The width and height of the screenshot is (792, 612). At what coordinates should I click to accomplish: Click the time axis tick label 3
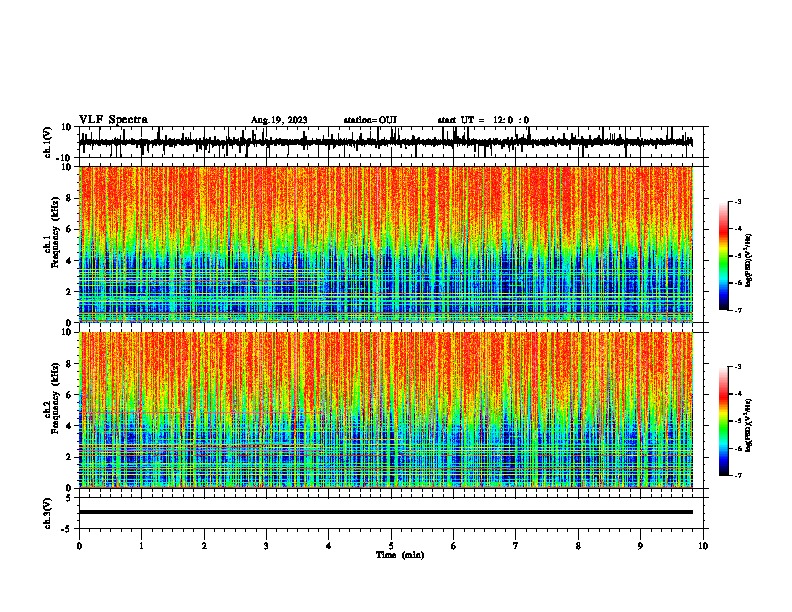pyautogui.click(x=266, y=546)
